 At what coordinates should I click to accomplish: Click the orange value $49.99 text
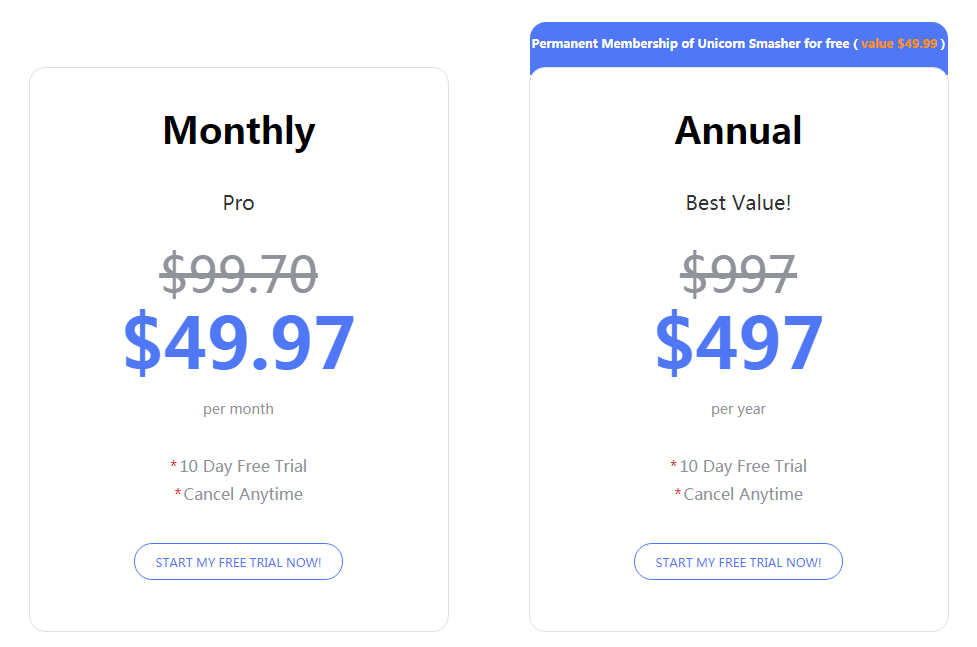click(x=899, y=44)
